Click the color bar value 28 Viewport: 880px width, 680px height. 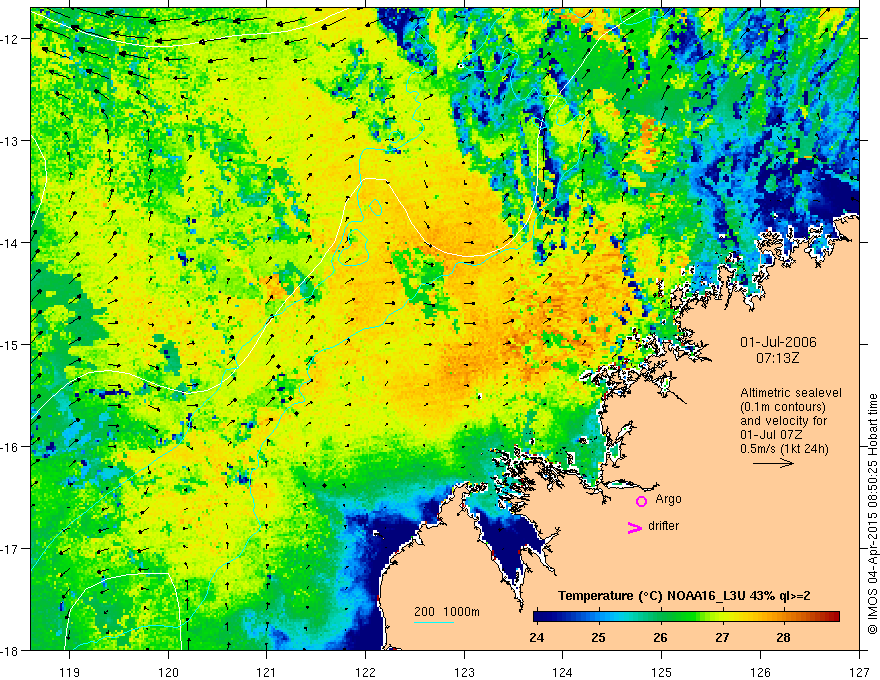[x=783, y=637]
